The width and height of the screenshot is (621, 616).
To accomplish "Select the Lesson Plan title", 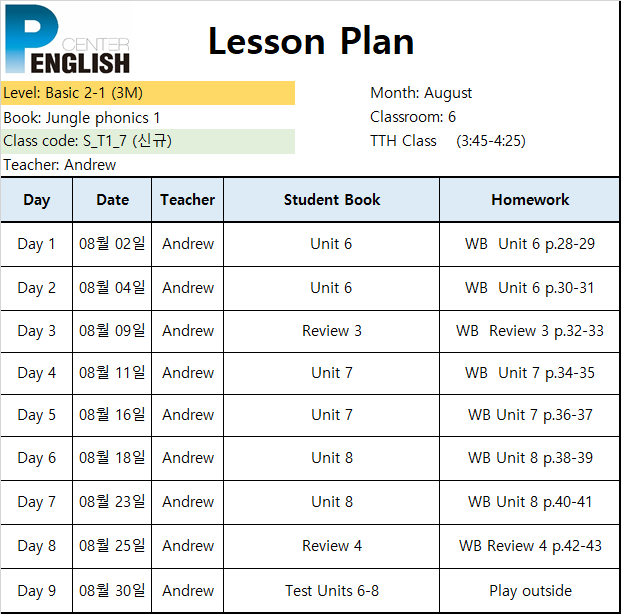I will (311, 41).
